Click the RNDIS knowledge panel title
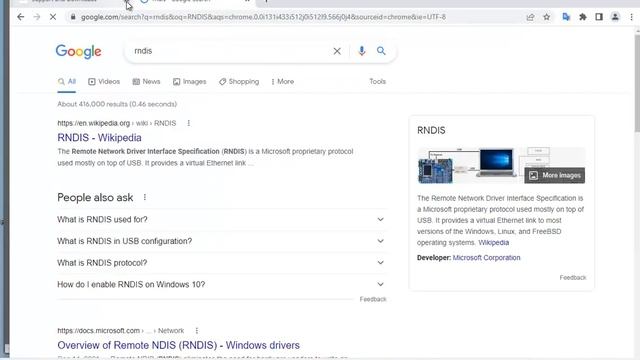The image size is (640, 360). 431,130
